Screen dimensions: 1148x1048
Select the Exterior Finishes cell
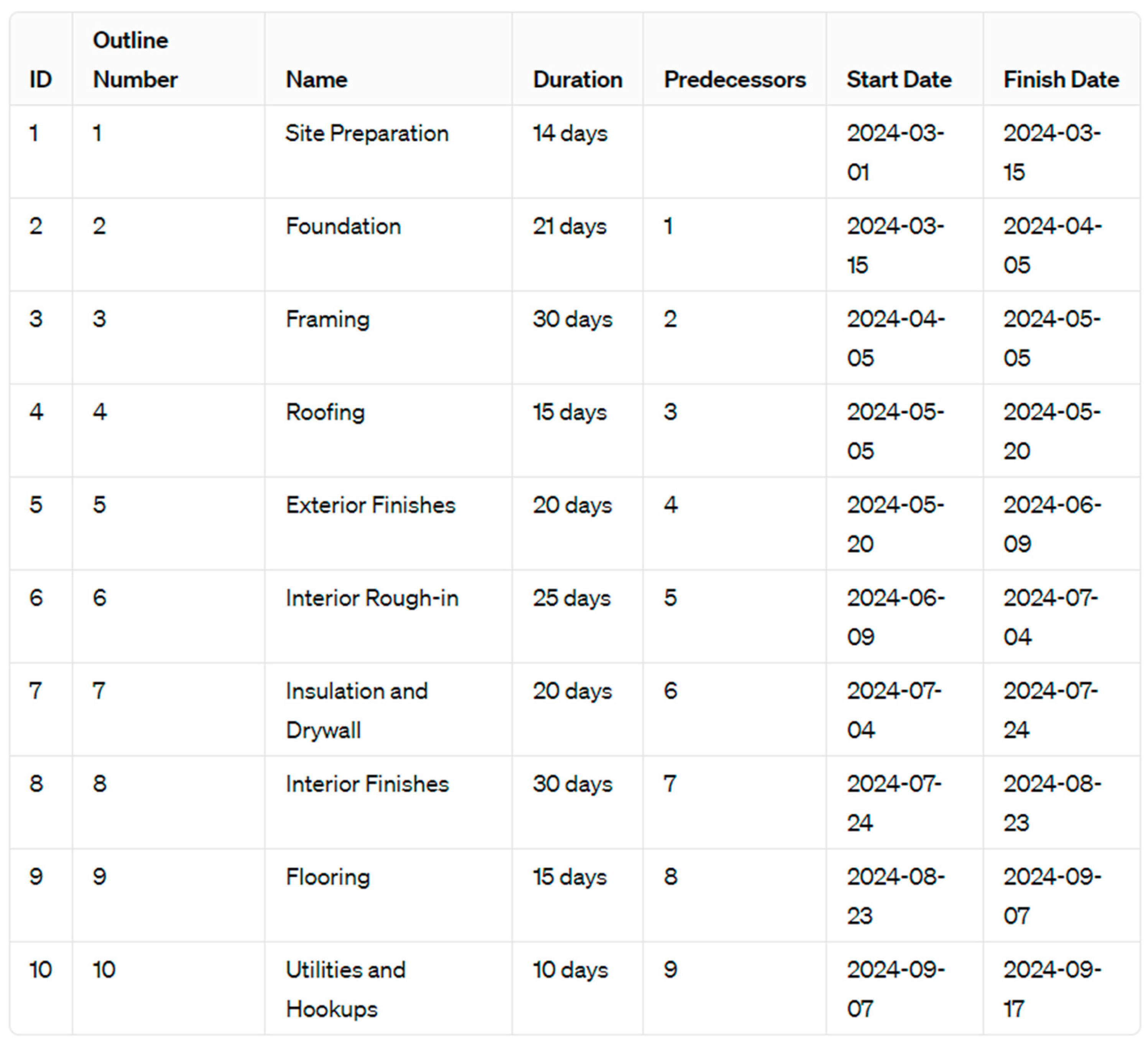(x=371, y=505)
